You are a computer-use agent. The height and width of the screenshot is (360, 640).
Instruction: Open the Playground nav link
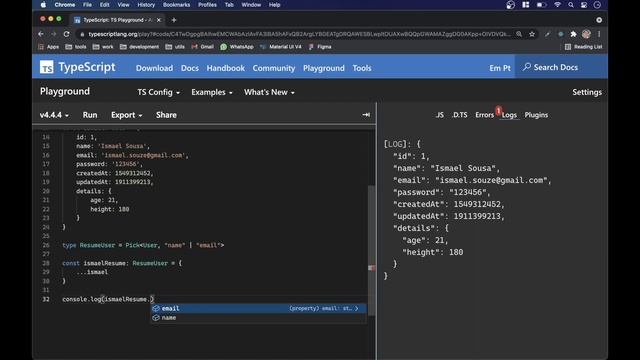coord(324,68)
